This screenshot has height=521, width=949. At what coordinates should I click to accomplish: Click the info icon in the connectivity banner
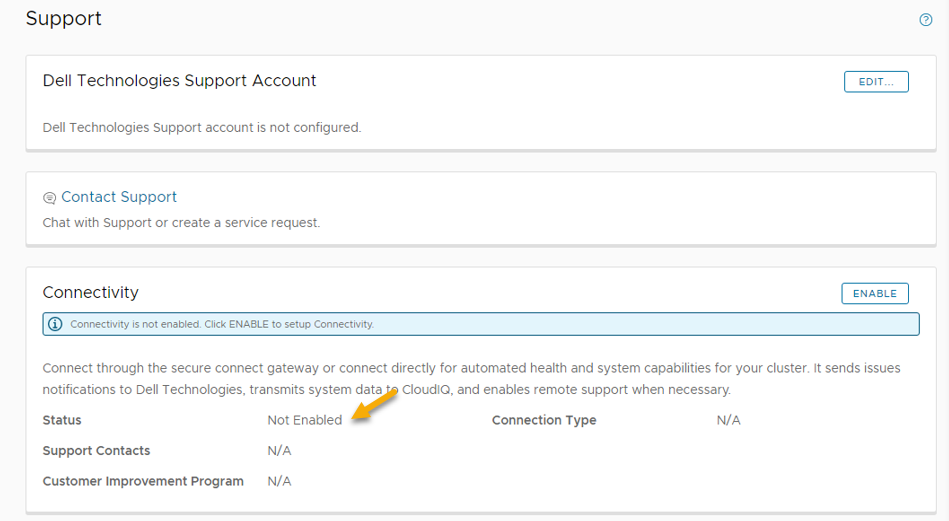click(x=55, y=324)
